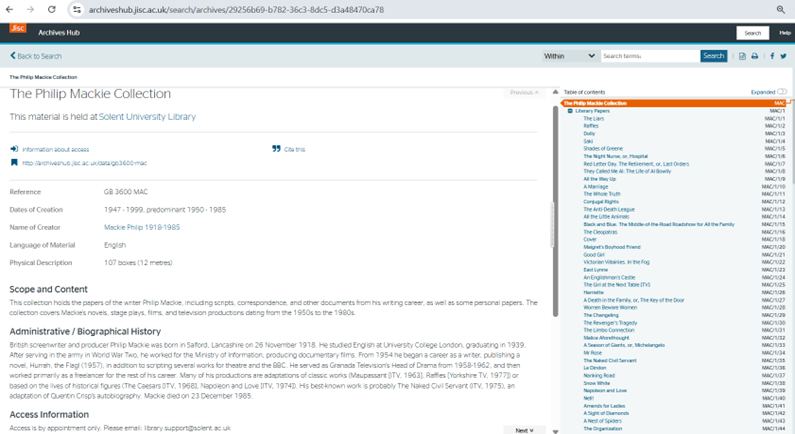Image resolution: width=795 pixels, height=434 pixels.
Task: Click the quotation mark Cite icon
Action: click(276, 149)
